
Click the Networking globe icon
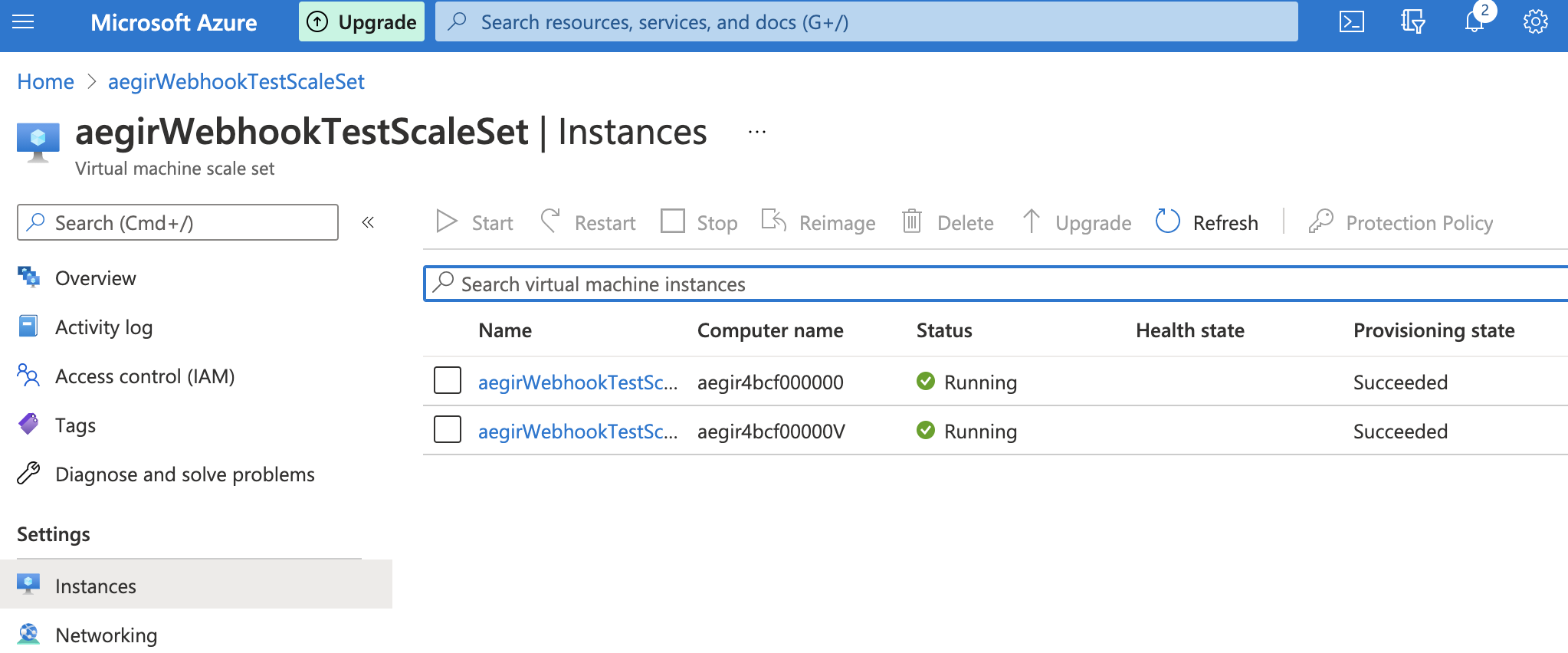(x=28, y=633)
